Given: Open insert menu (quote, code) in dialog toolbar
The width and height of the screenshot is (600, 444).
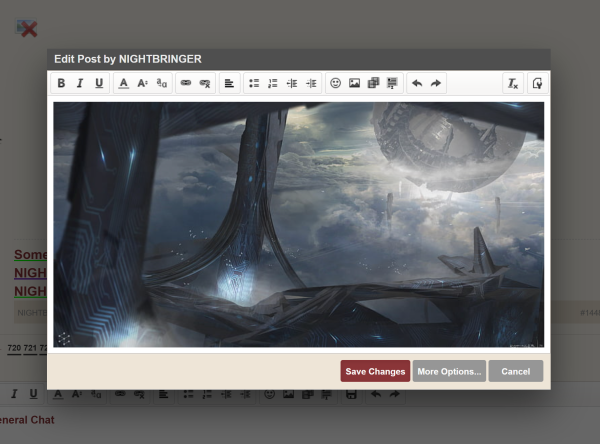Looking at the screenshot, I should click(392, 83).
